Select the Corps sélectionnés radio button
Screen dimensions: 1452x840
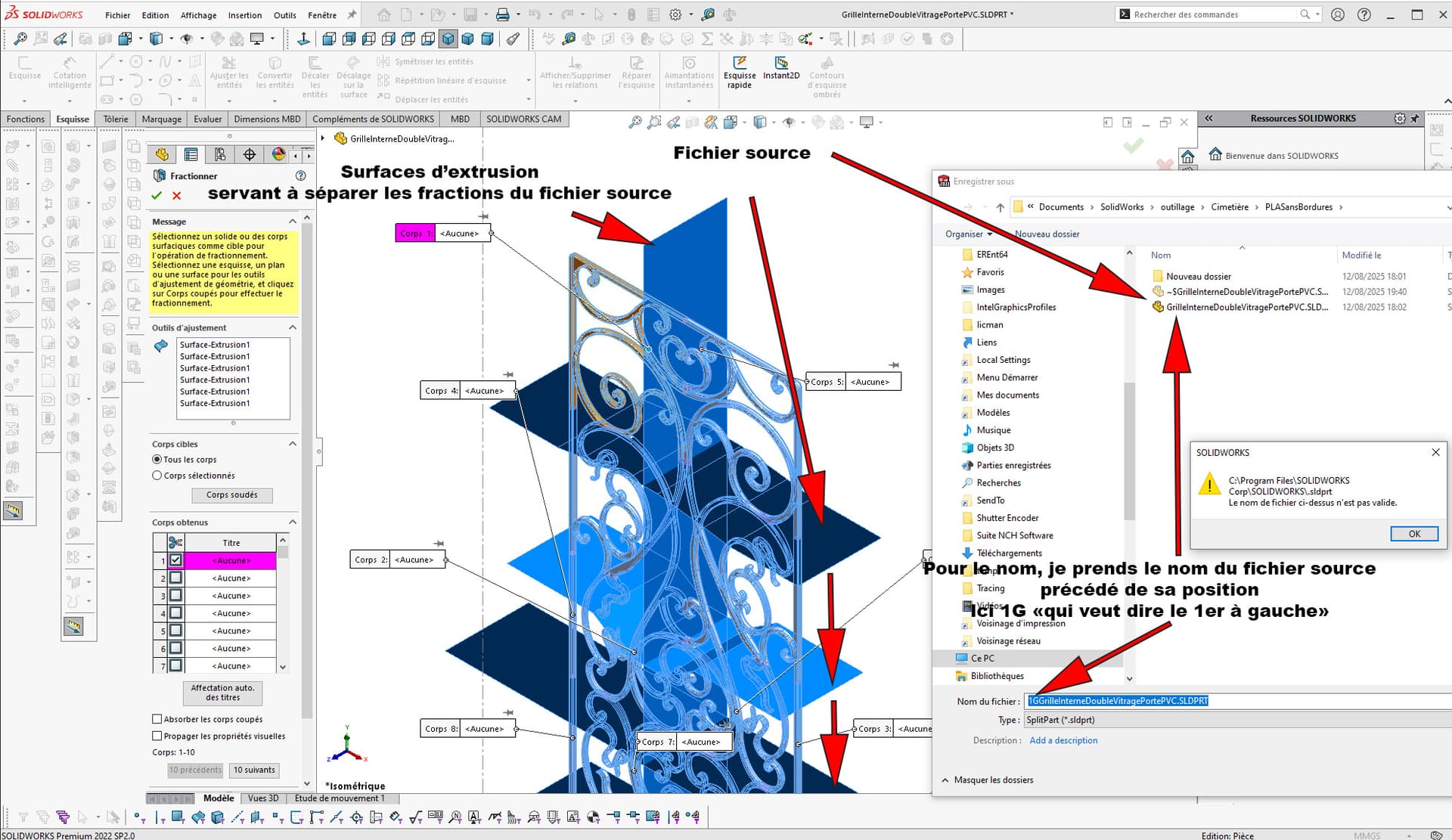(157, 476)
